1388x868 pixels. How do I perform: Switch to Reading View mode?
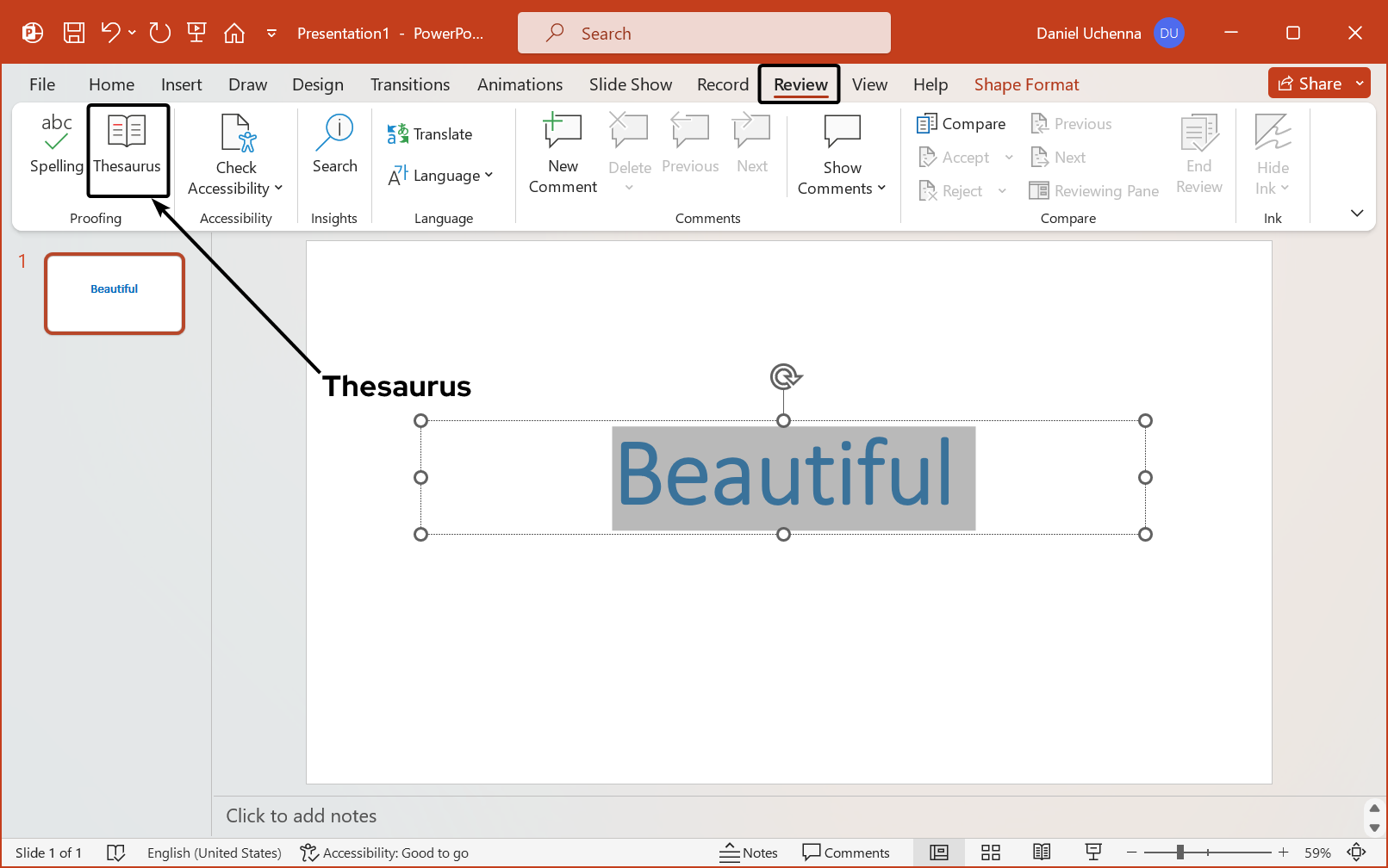1042,852
